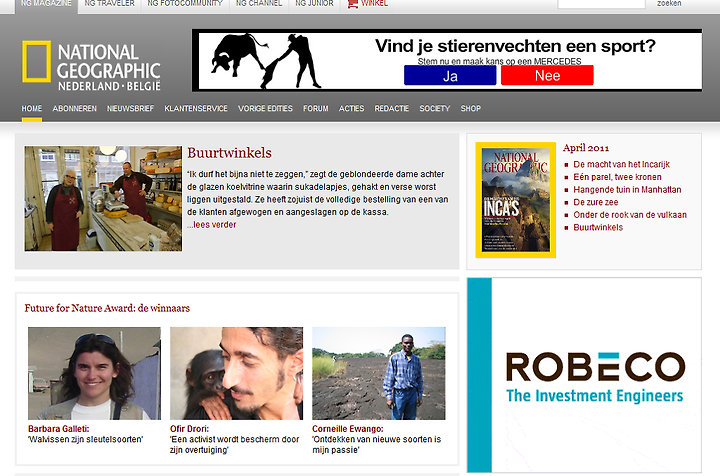720x476 pixels.
Task: Click the Buurtwinkels shop photo
Action: click(x=103, y=198)
